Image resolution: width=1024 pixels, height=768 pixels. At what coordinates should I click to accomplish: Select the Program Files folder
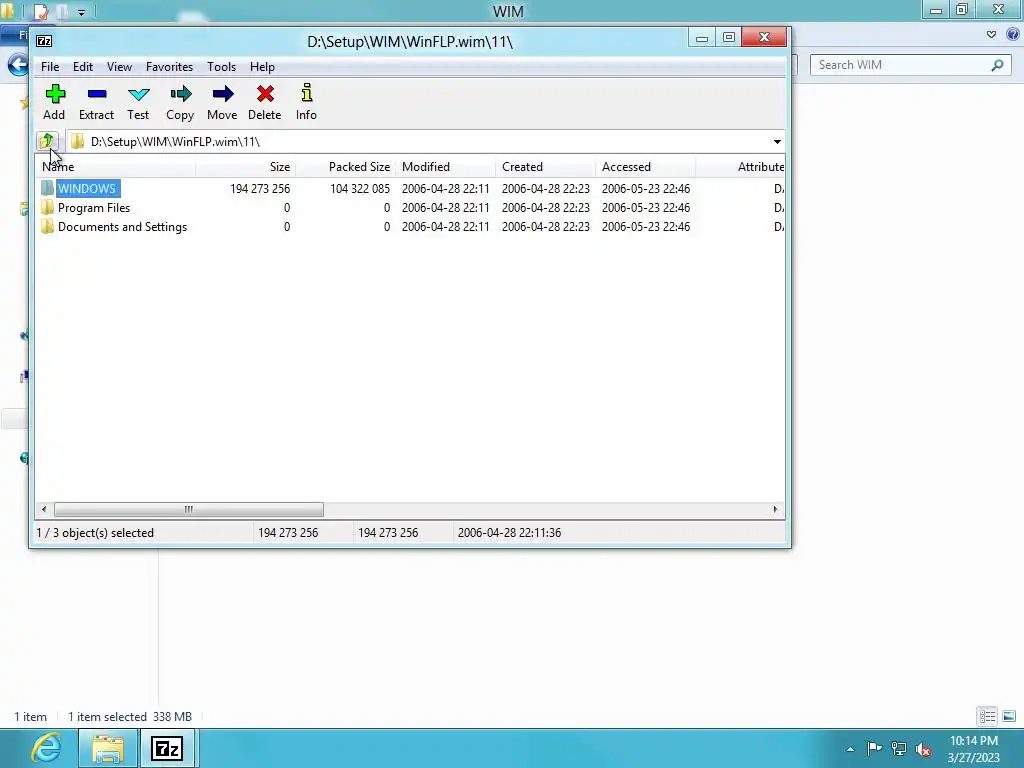click(x=93, y=208)
